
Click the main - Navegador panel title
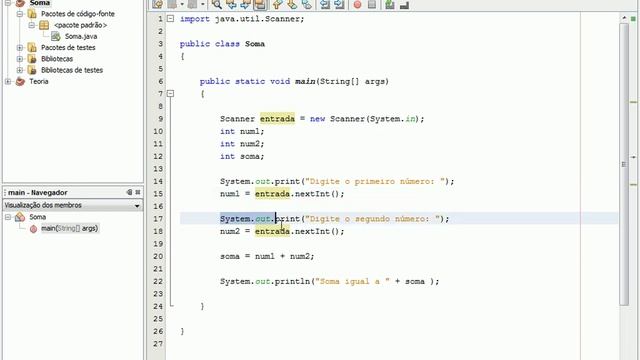pyautogui.click(x=38, y=193)
